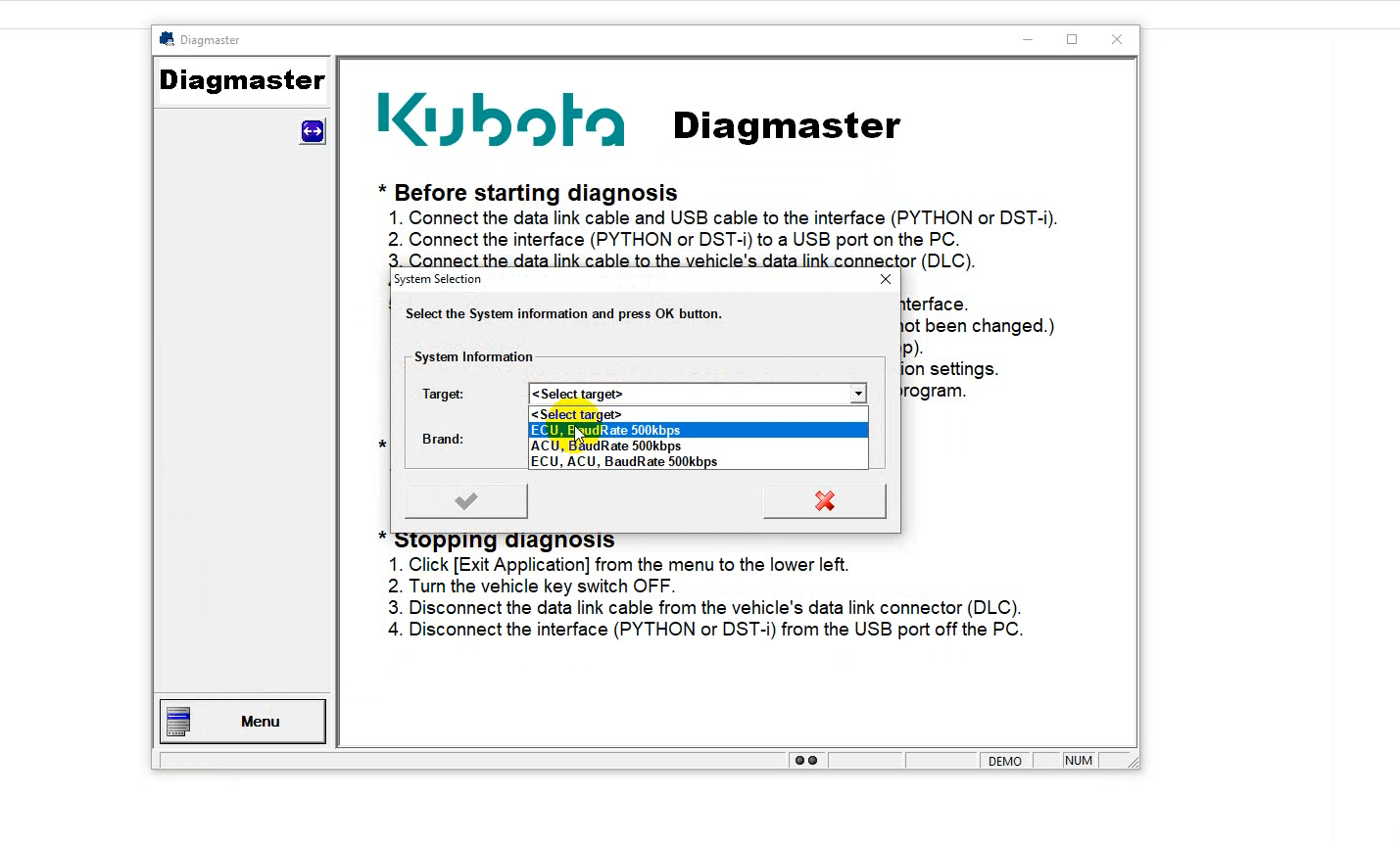Open the Menu button in sidebar
Image resolution: width=1400 pixels, height=846 pixels.
[242, 722]
